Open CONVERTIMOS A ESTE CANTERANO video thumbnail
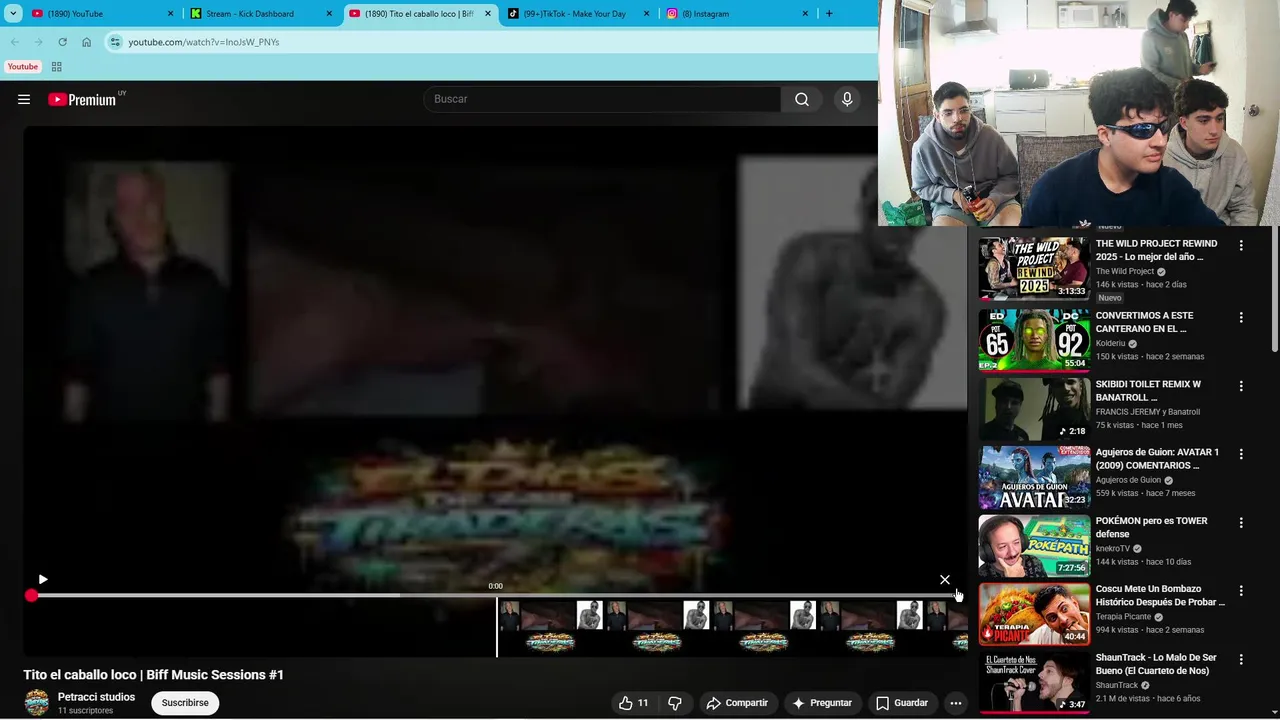The height and width of the screenshot is (720, 1280). (x=1034, y=340)
